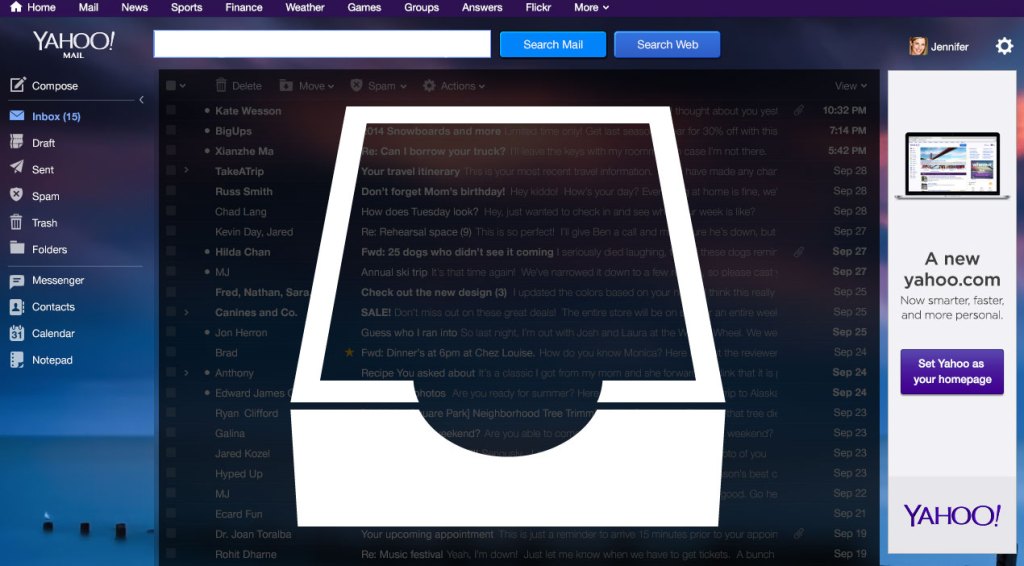Image resolution: width=1024 pixels, height=566 pixels.
Task: Open Folders in the sidebar
Action: tap(39, 249)
